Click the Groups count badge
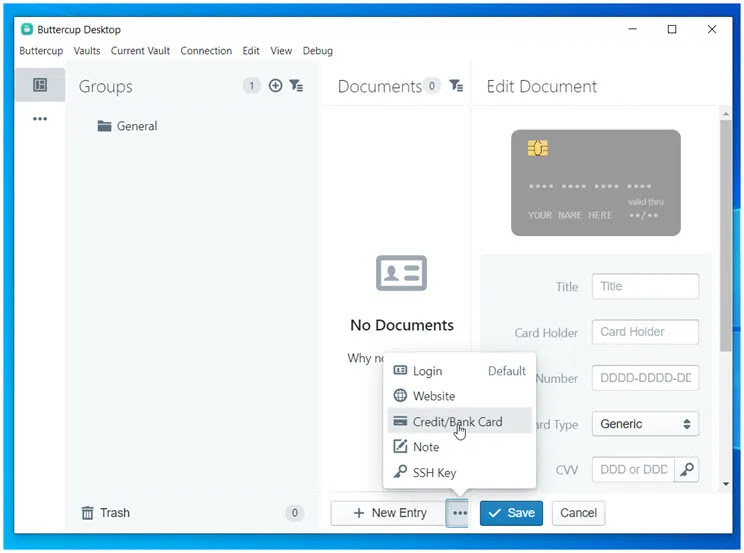 click(x=251, y=86)
